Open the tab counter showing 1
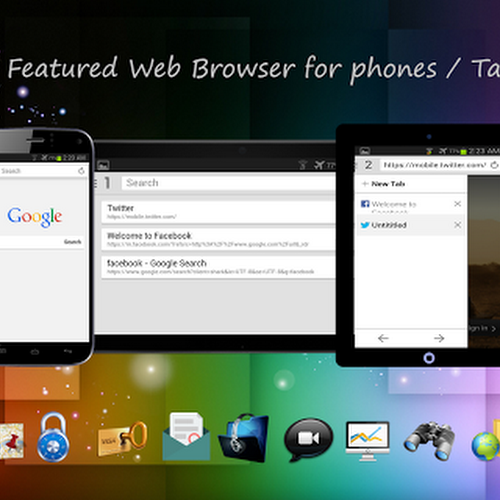Image resolution: width=500 pixels, height=500 pixels. 107,183
